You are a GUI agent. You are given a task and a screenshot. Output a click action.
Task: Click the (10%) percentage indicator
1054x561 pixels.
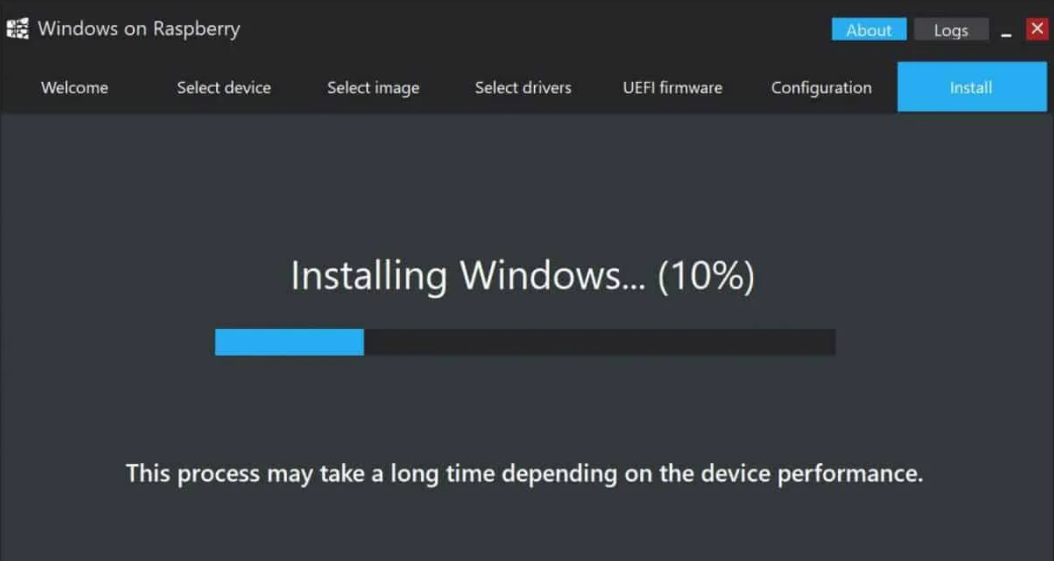click(705, 276)
